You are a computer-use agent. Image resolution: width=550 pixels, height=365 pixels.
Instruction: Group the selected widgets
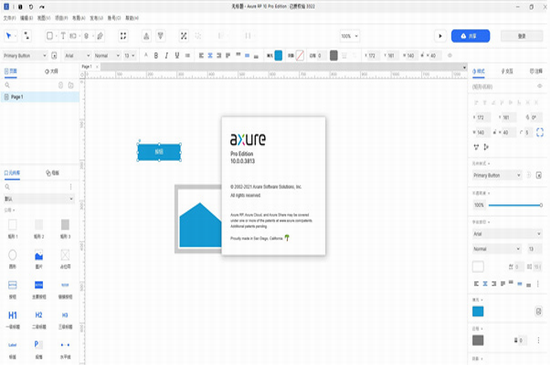tap(183, 36)
